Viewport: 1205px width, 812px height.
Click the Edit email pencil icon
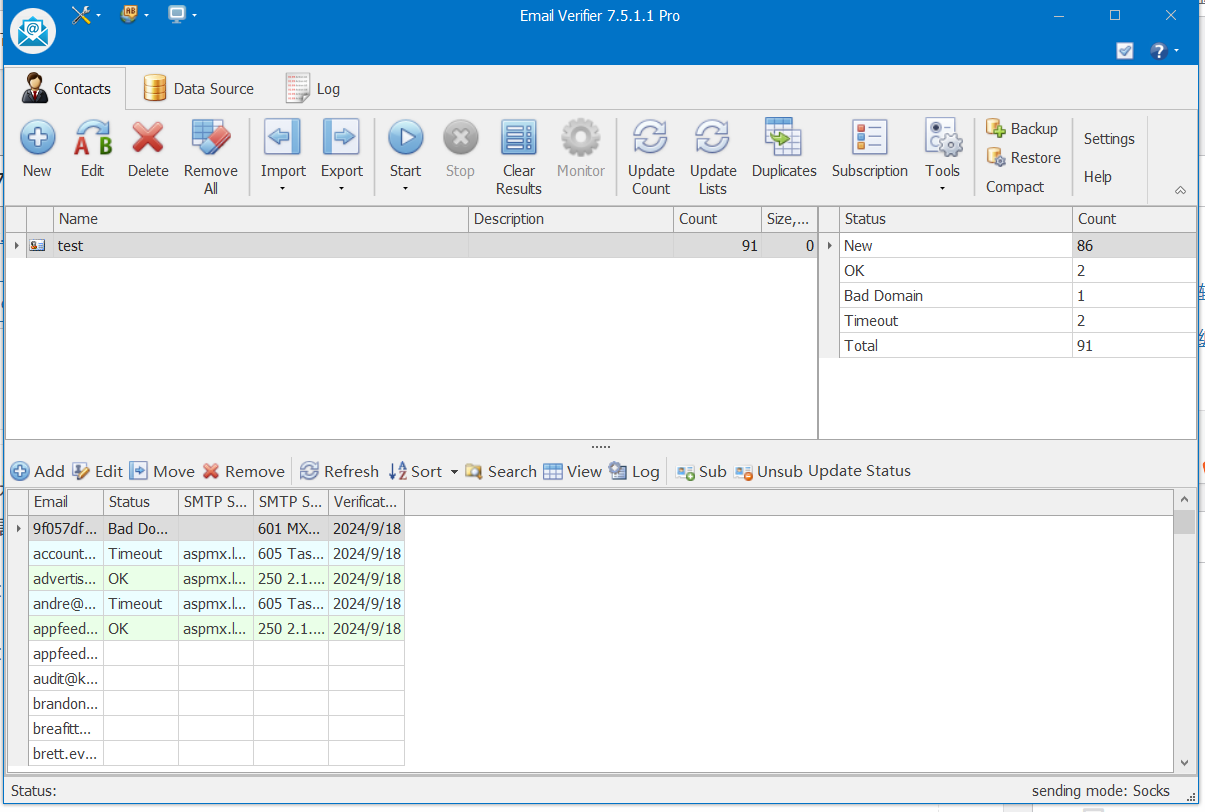(x=81, y=471)
